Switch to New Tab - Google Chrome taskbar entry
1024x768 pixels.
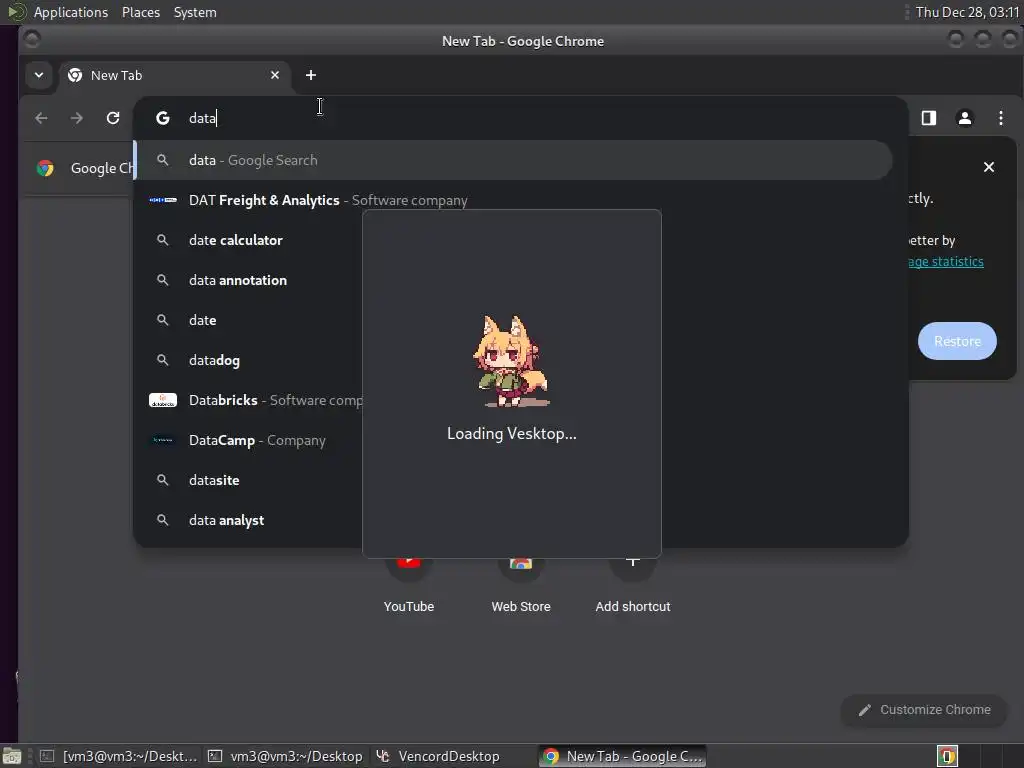623,756
